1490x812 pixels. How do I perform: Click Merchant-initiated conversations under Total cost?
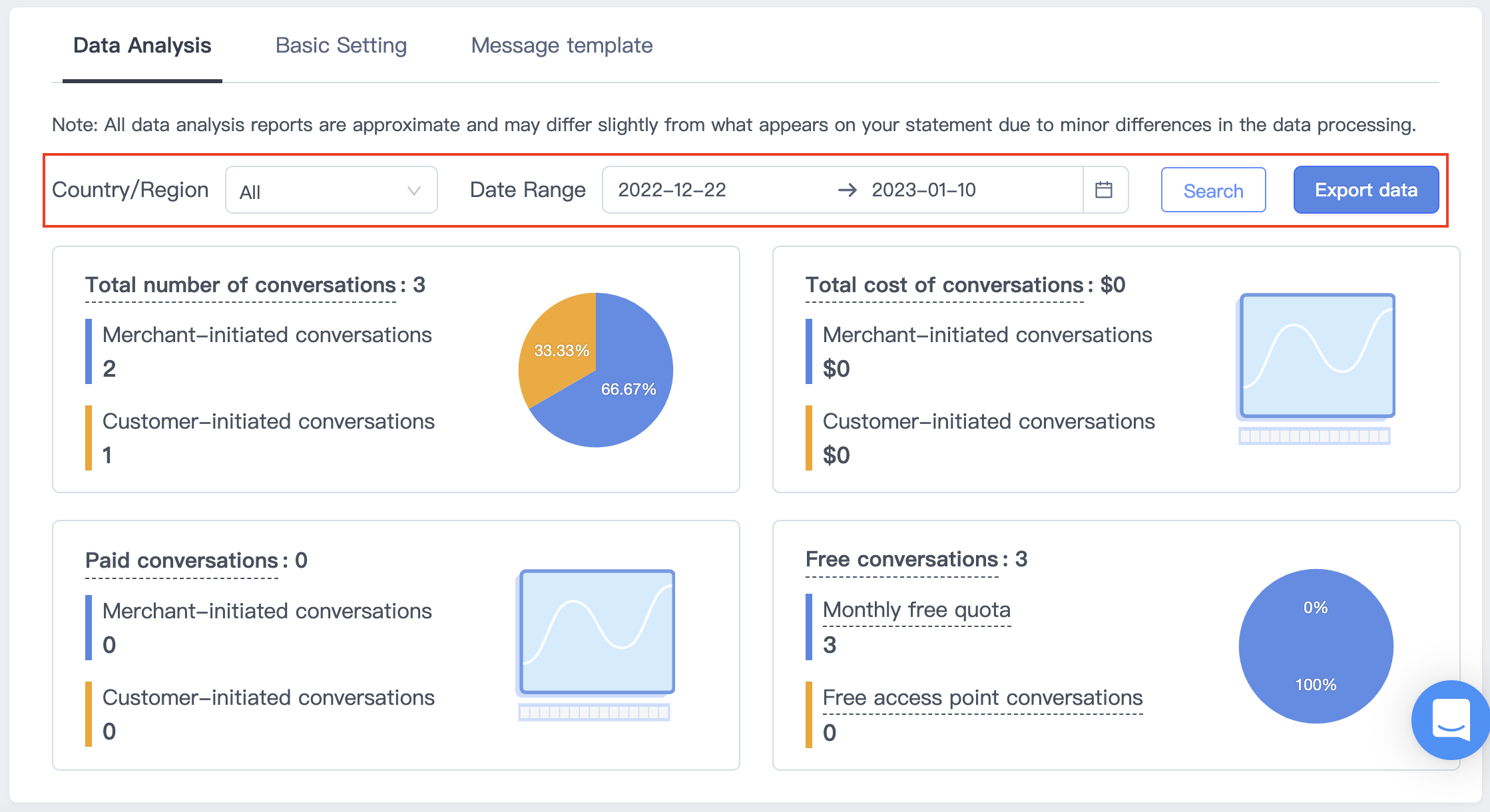point(987,335)
